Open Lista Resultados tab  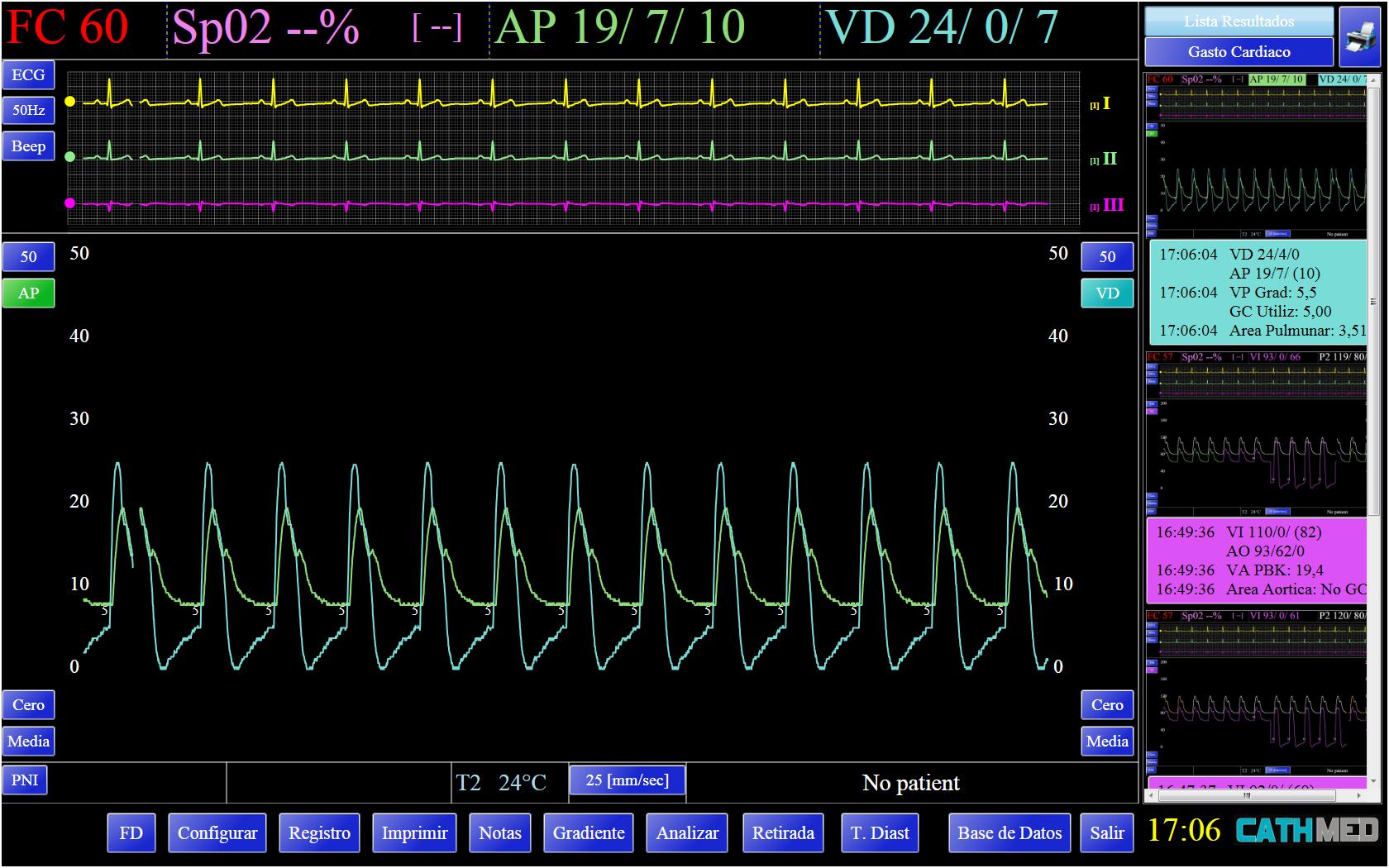tap(1238, 21)
